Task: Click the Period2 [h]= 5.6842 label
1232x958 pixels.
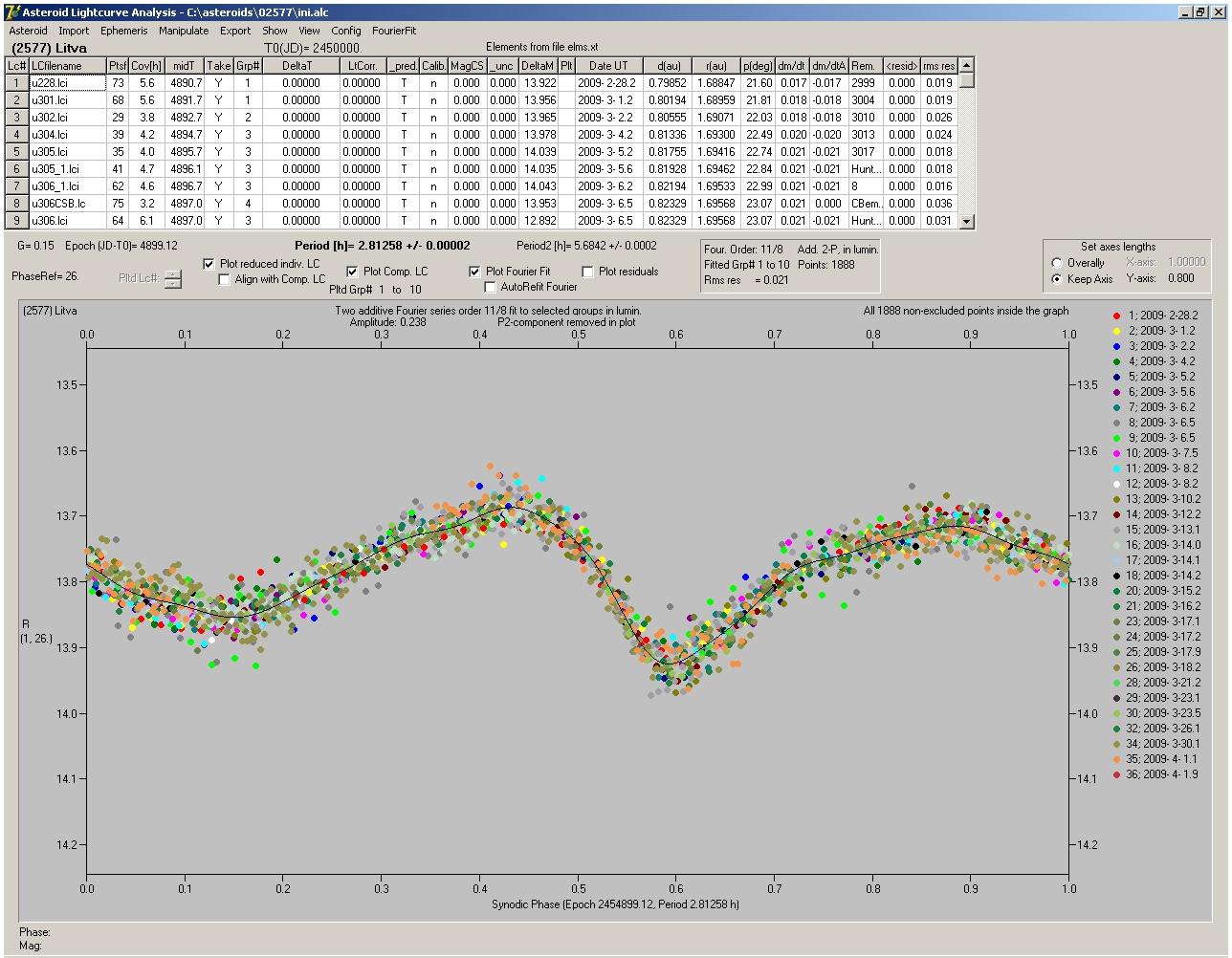Action: pyautogui.click(x=586, y=246)
